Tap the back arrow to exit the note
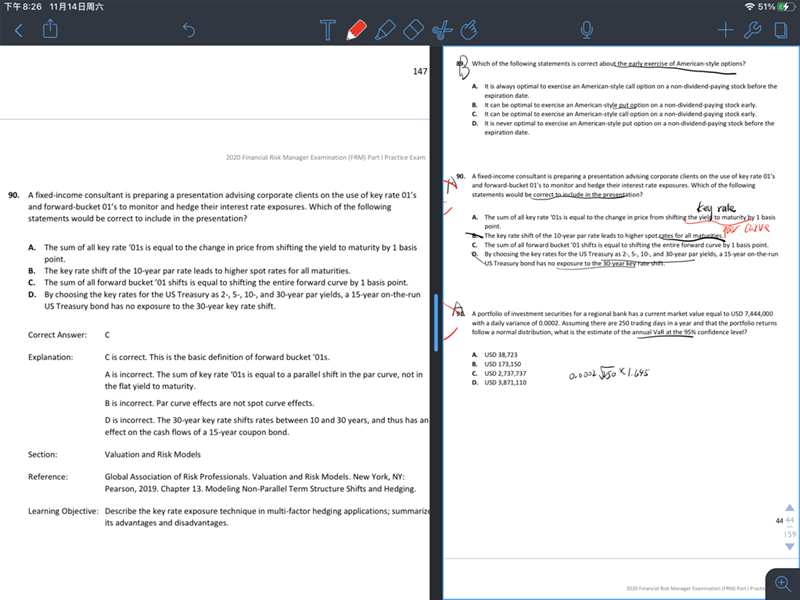800x600 pixels. tap(19, 31)
